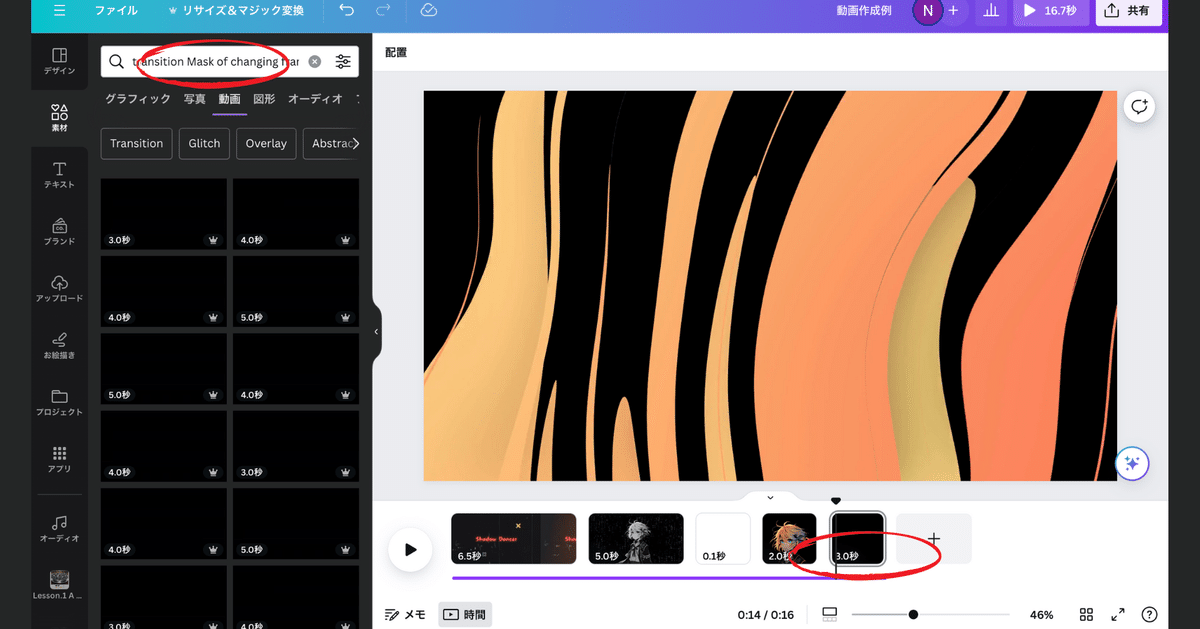Screen dimensions: 1200x629
Task: Open the search filter options
Action: 343,62
